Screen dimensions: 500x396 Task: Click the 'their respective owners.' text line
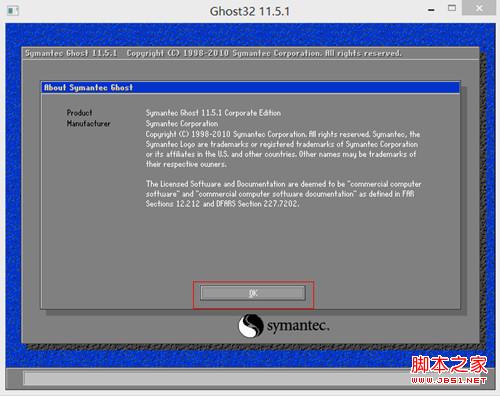(186, 164)
